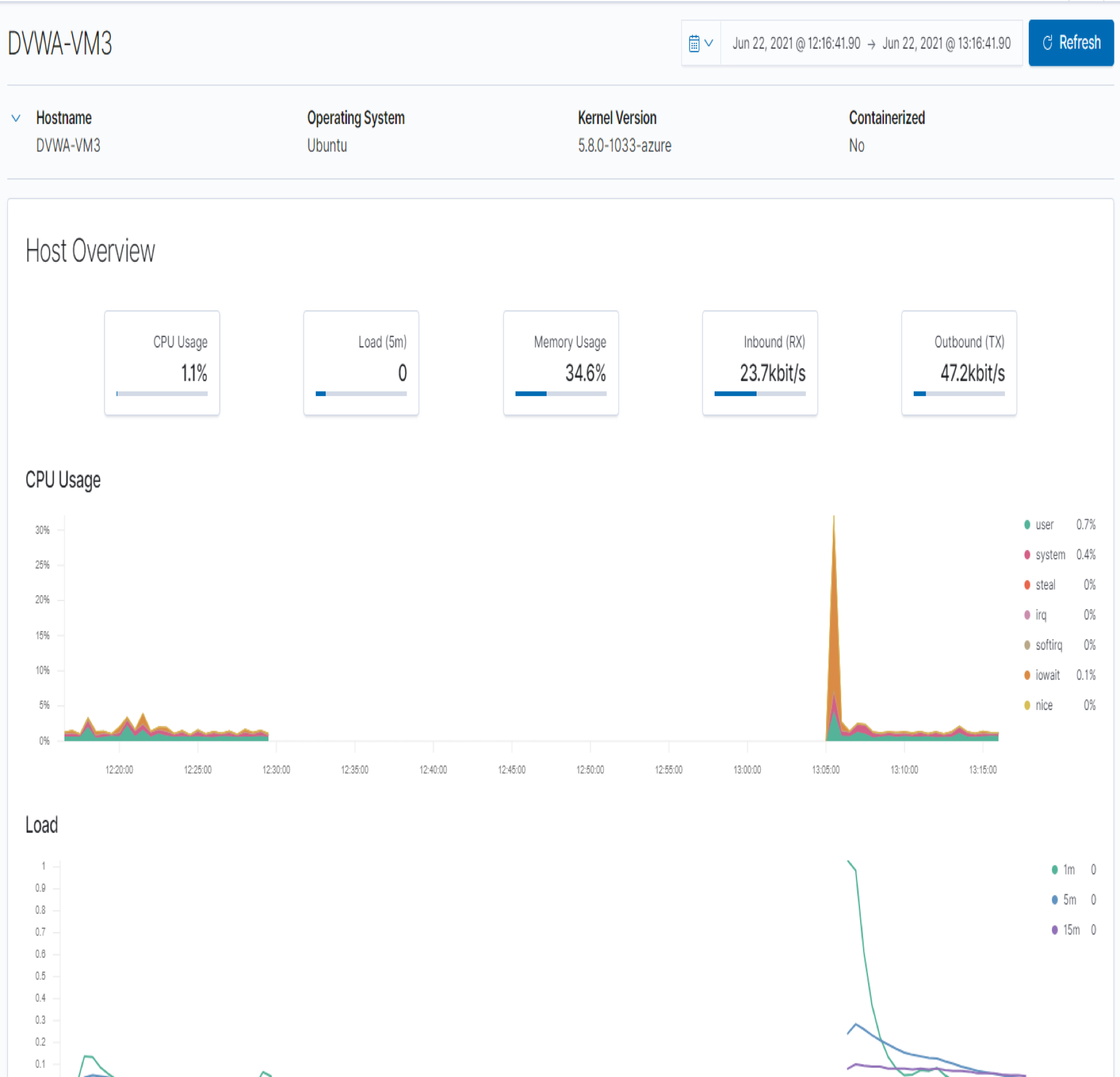Click the end date field
The height and width of the screenshot is (1077, 1120).
[947, 43]
